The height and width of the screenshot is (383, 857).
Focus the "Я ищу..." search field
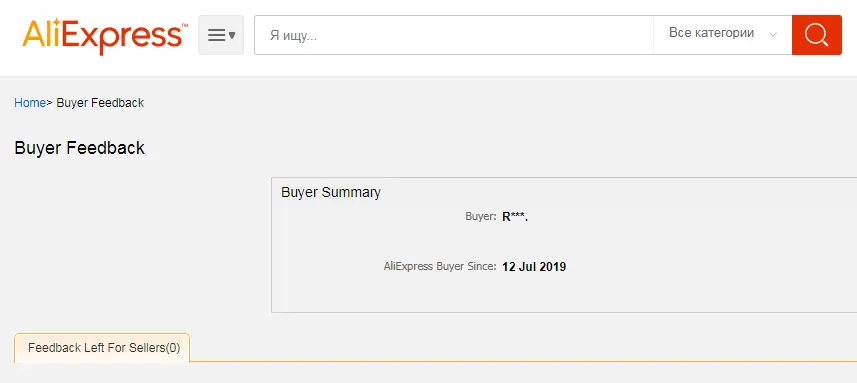pyautogui.click(x=454, y=35)
